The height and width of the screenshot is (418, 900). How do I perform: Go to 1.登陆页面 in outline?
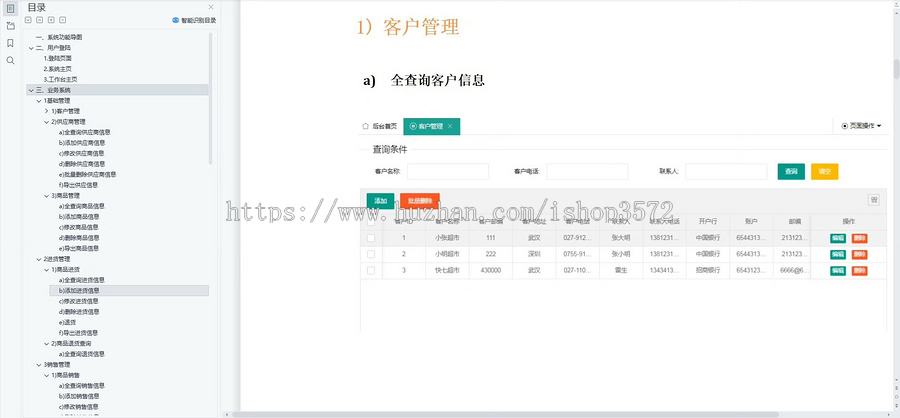click(57, 59)
